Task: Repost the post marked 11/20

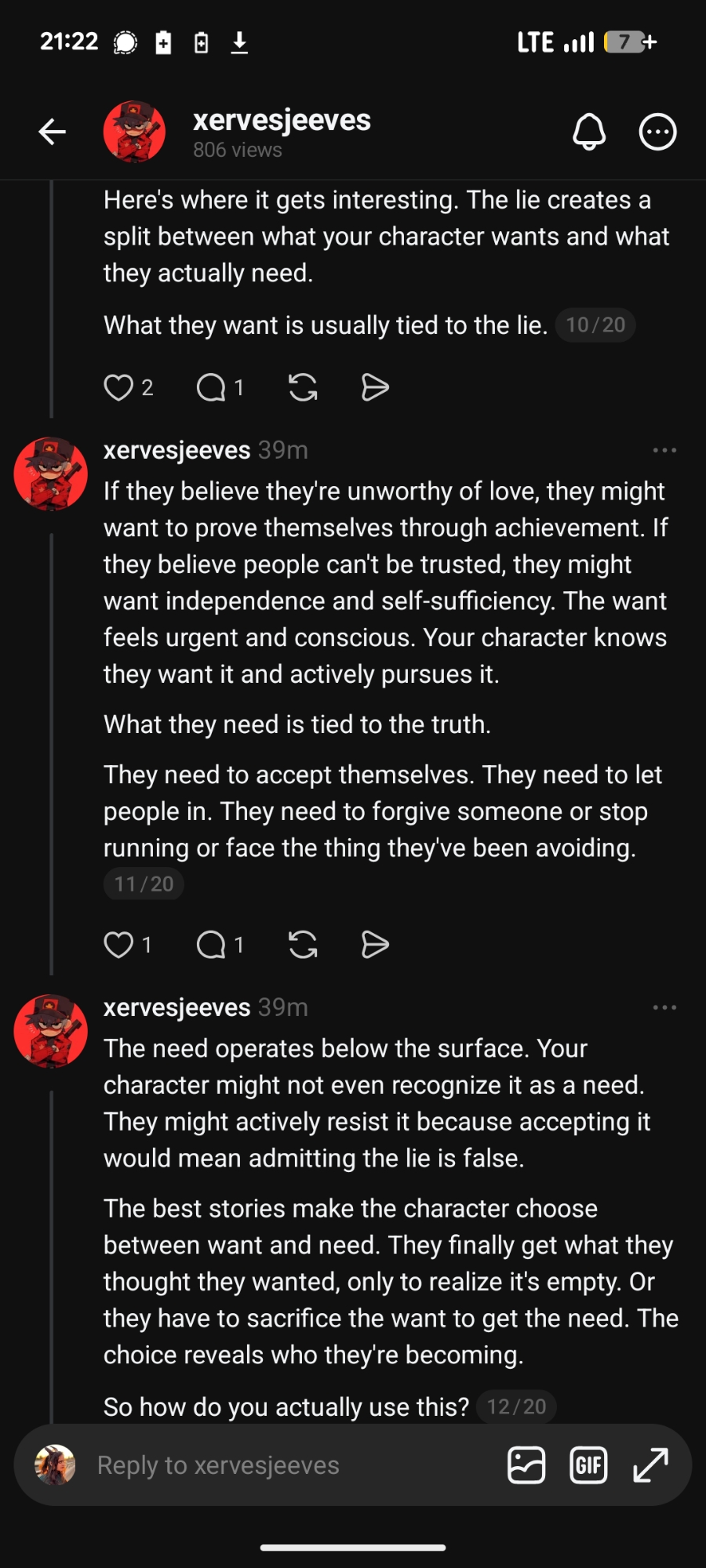Action: point(303,945)
